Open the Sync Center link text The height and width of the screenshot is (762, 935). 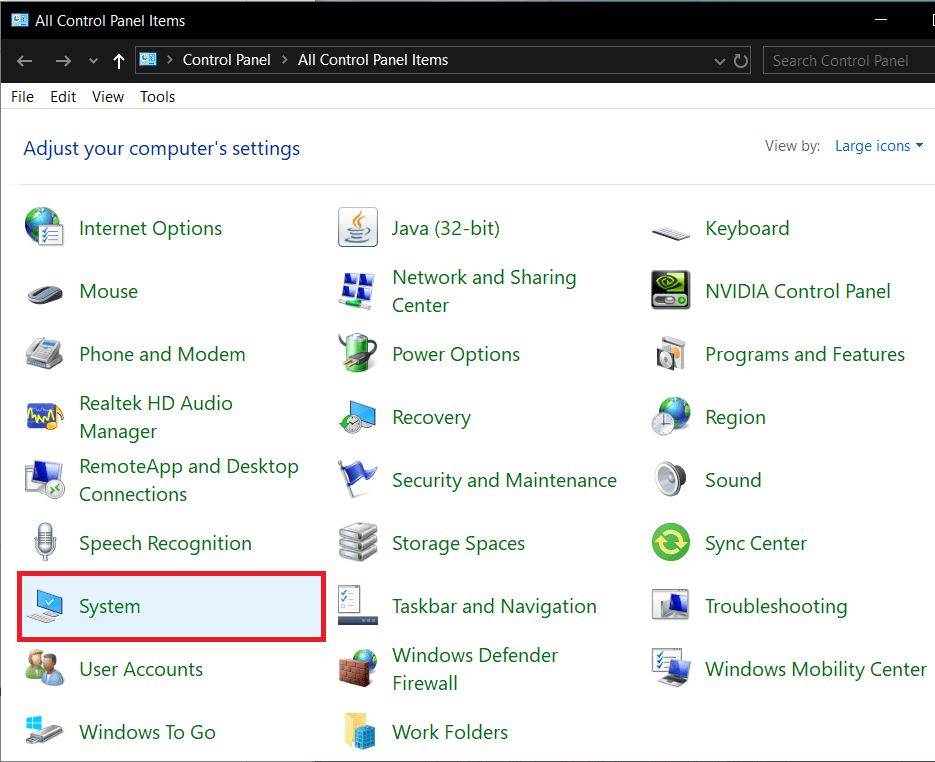pyautogui.click(x=756, y=543)
